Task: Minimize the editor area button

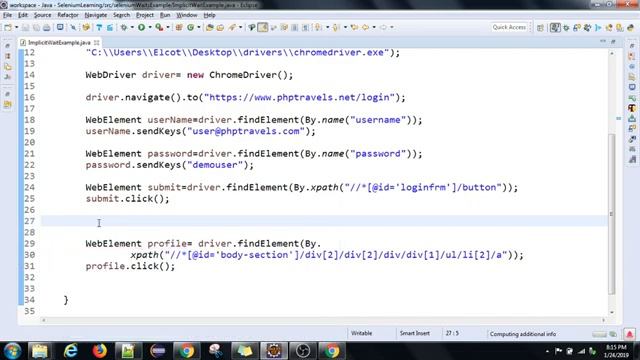Action: click(x=603, y=41)
